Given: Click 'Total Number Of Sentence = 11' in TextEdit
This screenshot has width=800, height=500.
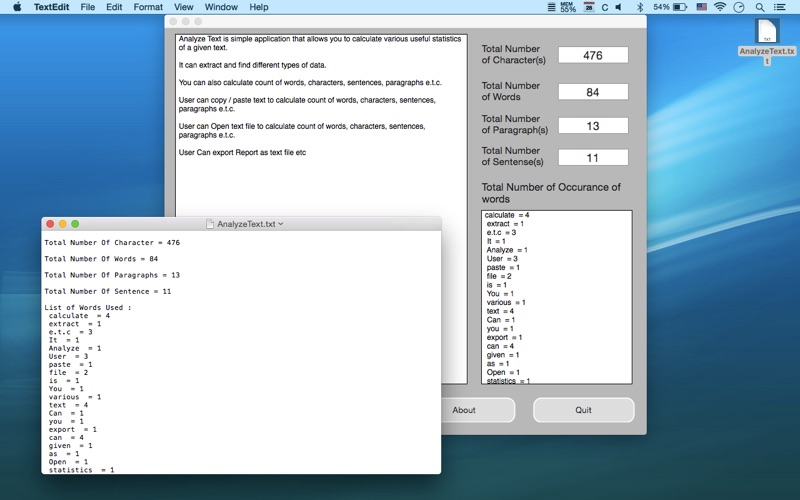Looking at the screenshot, I should click(108, 291).
